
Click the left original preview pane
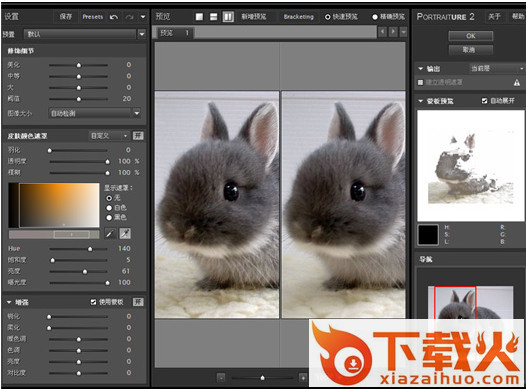(x=217, y=205)
